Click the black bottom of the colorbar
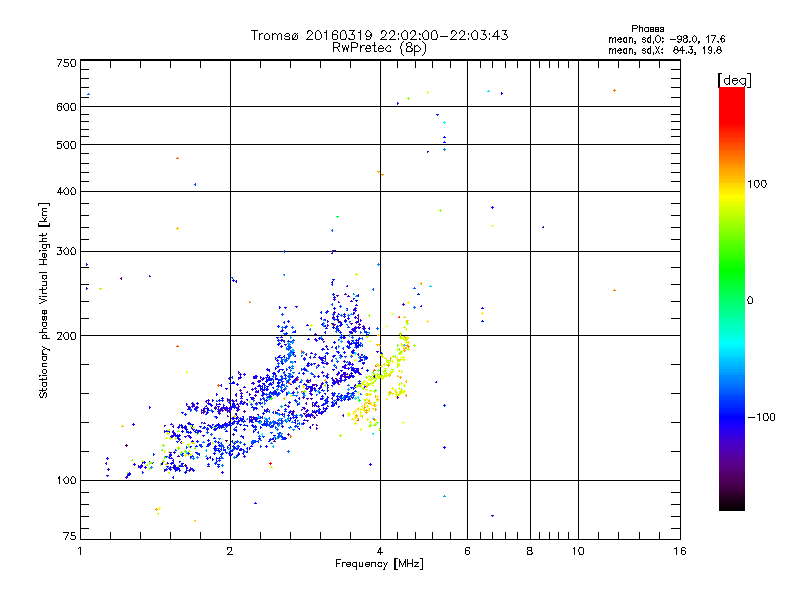This screenshot has width=800, height=600. tap(732, 503)
